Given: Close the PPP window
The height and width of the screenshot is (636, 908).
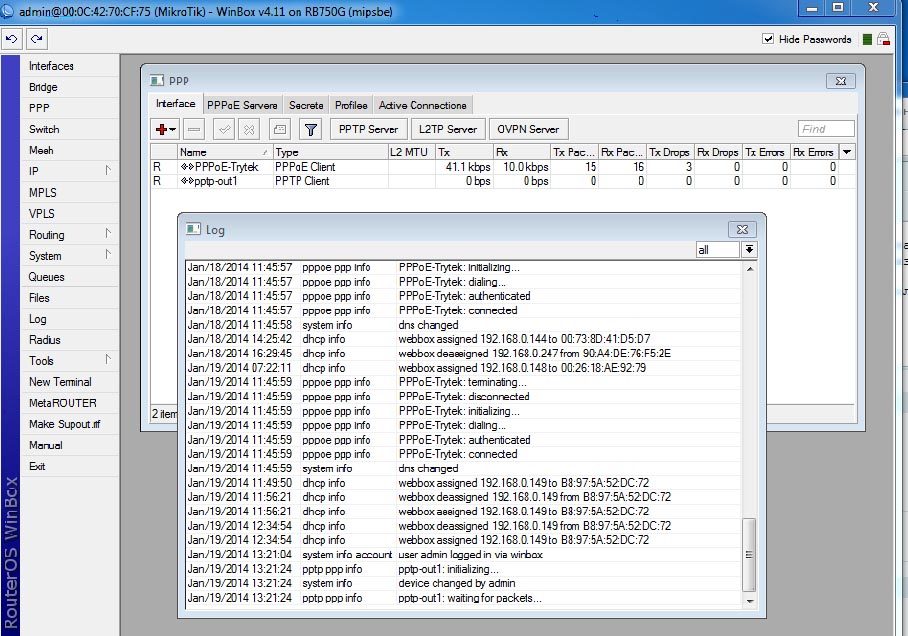Looking at the screenshot, I should 841,81.
